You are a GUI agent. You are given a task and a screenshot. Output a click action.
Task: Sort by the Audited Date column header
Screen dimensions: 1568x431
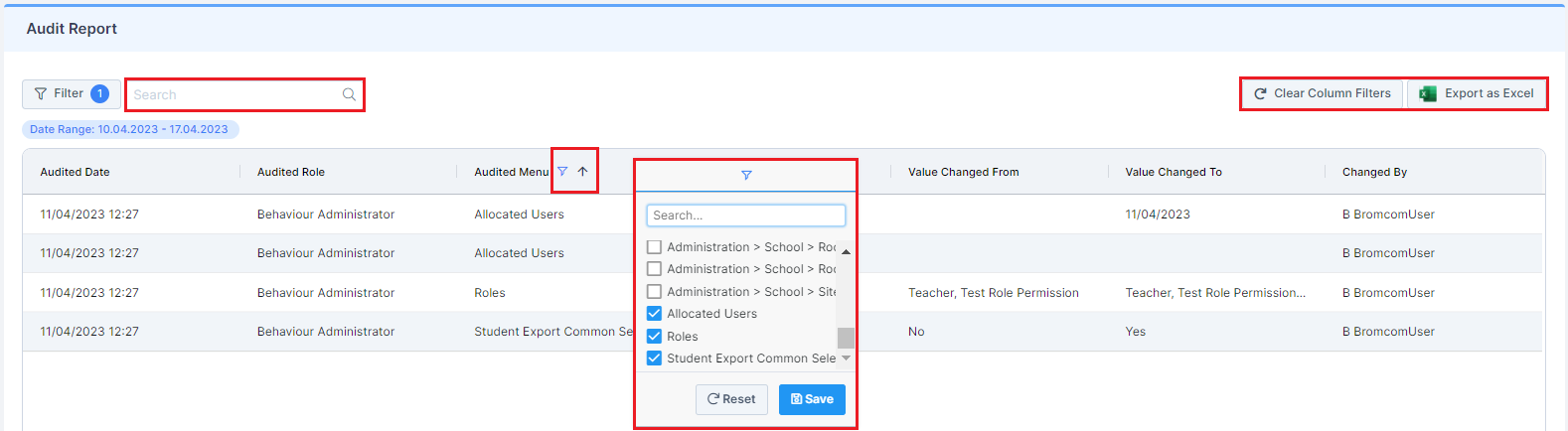(75, 172)
